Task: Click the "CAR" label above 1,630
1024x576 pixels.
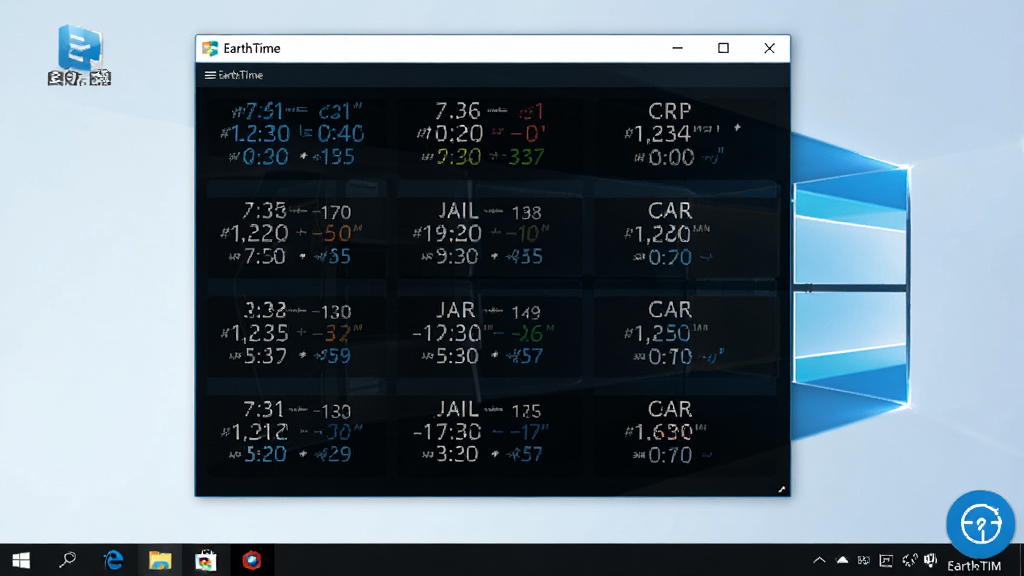Action: pos(669,409)
